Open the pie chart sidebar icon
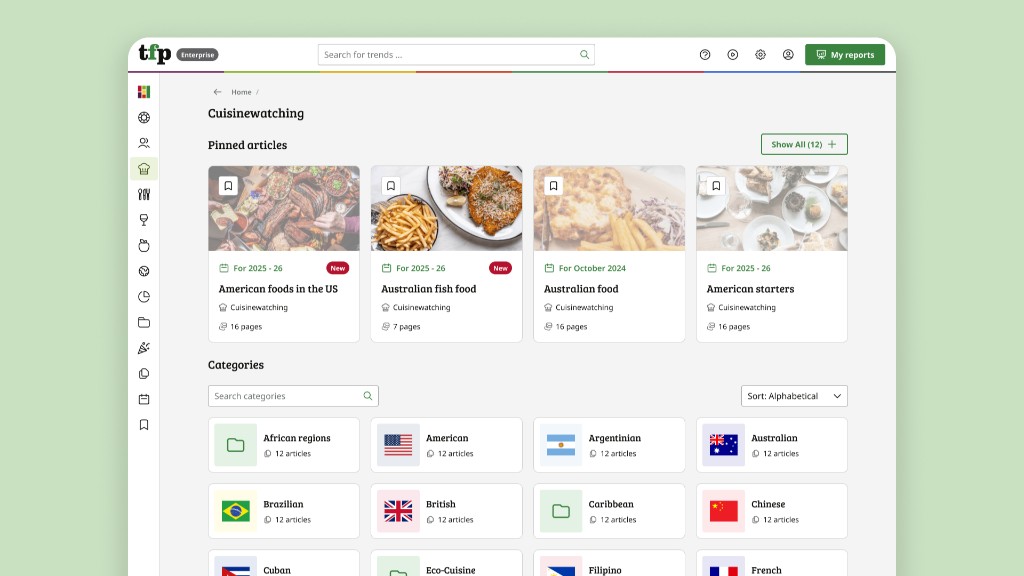This screenshot has height=576, width=1024. (144, 296)
